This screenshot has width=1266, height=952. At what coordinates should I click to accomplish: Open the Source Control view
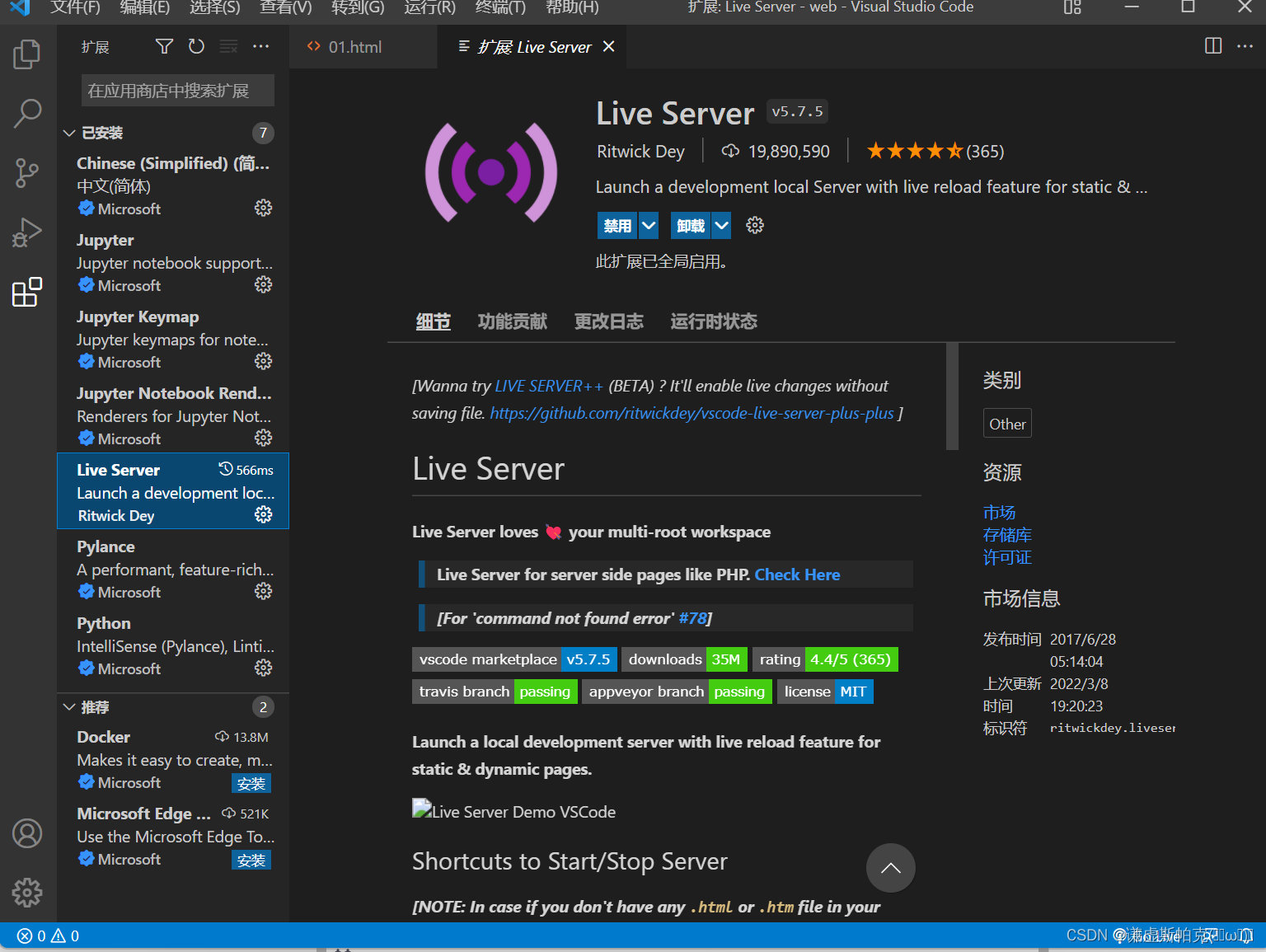pyautogui.click(x=27, y=173)
